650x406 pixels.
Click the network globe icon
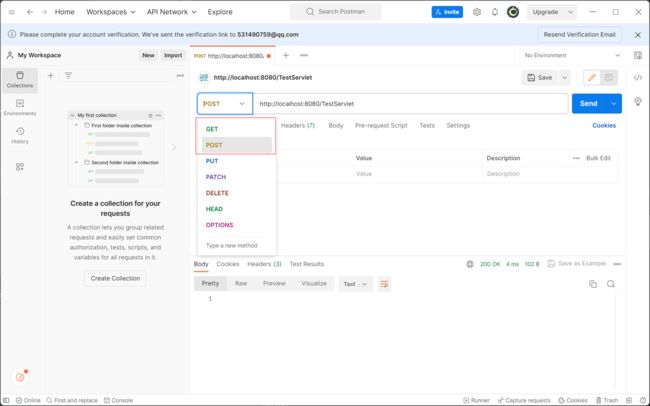coord(470,264)
